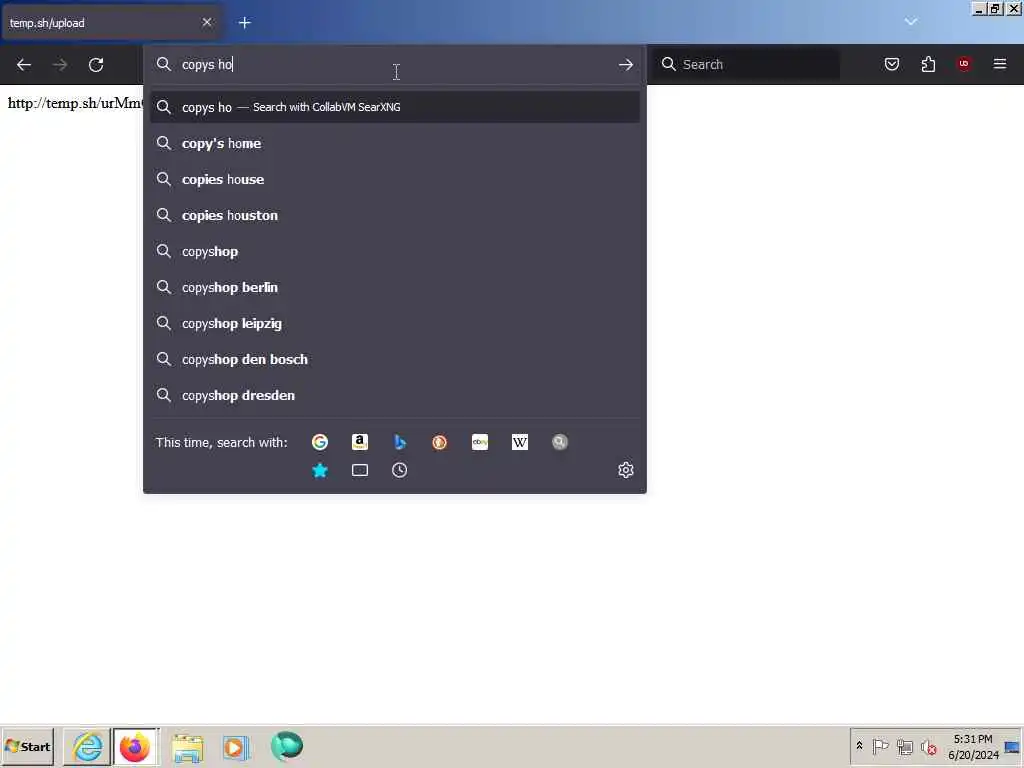This screenshot has width=1024, height=768.
Task: Switch to temp.sh/upload tab
Action: point(111,23)
